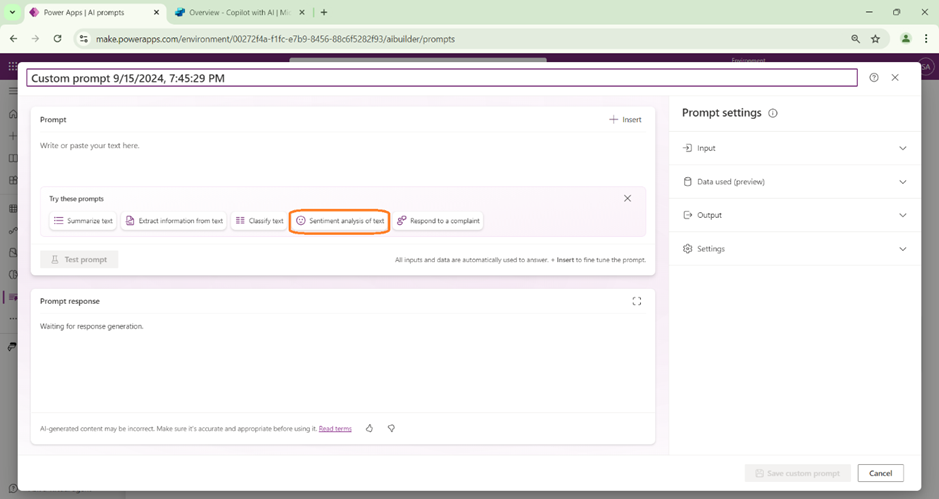Screen dimensions: 939x499
Task: Open a new browser tab
Action: [x=324, y=12]
